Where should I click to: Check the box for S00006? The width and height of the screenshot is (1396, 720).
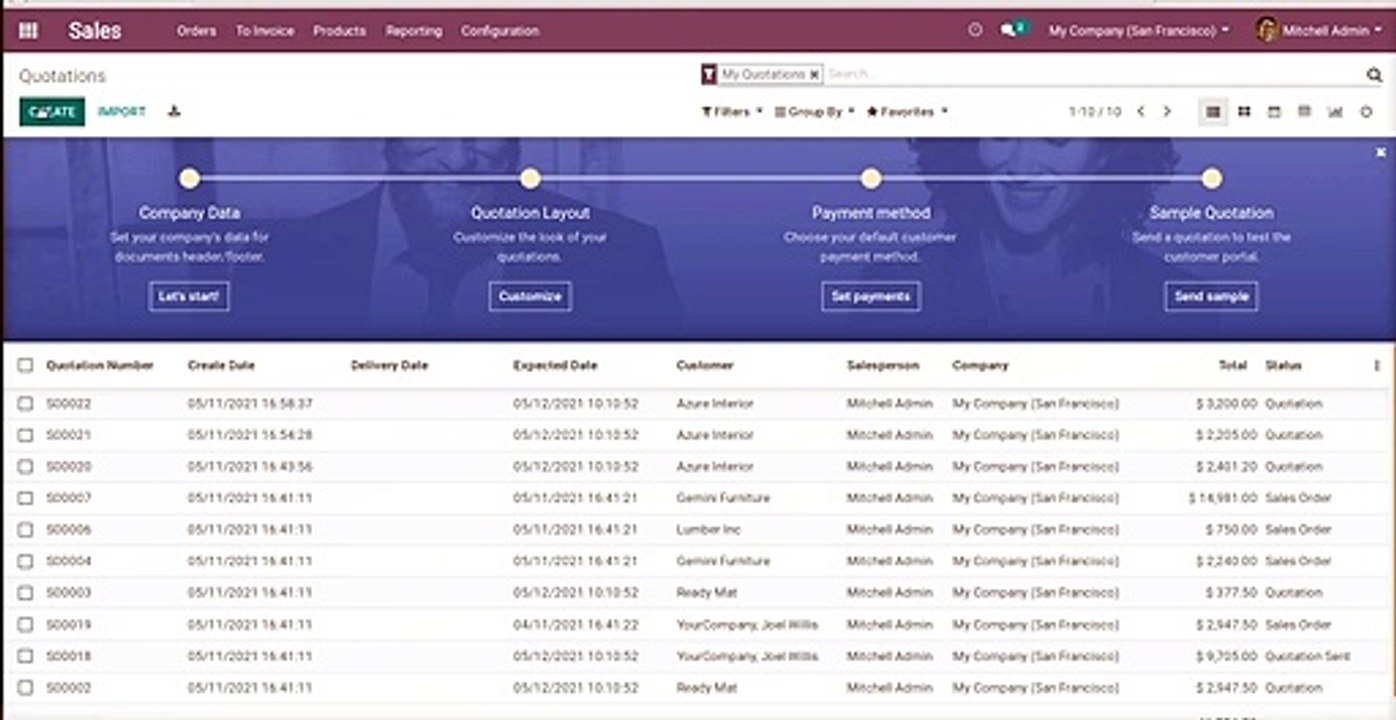pyautogui.click(x=25, y=530)
